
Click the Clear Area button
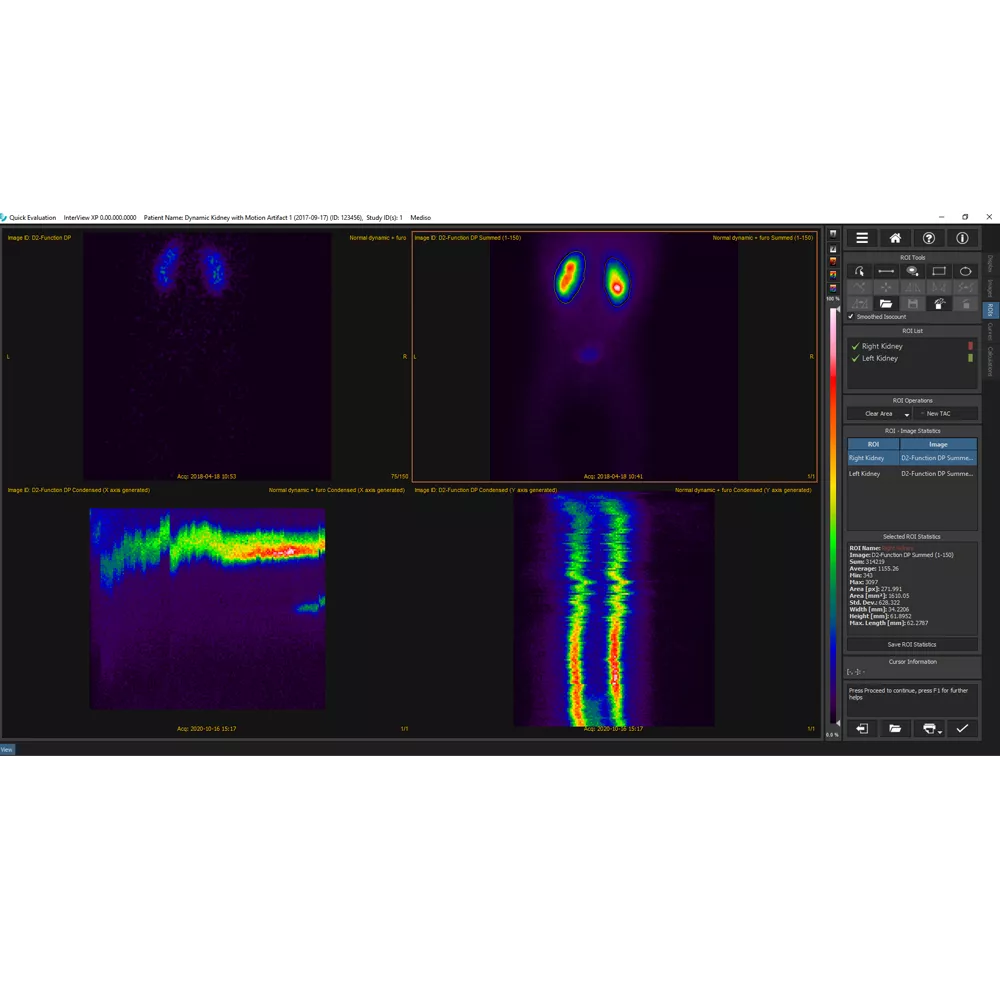pos(878,414)
